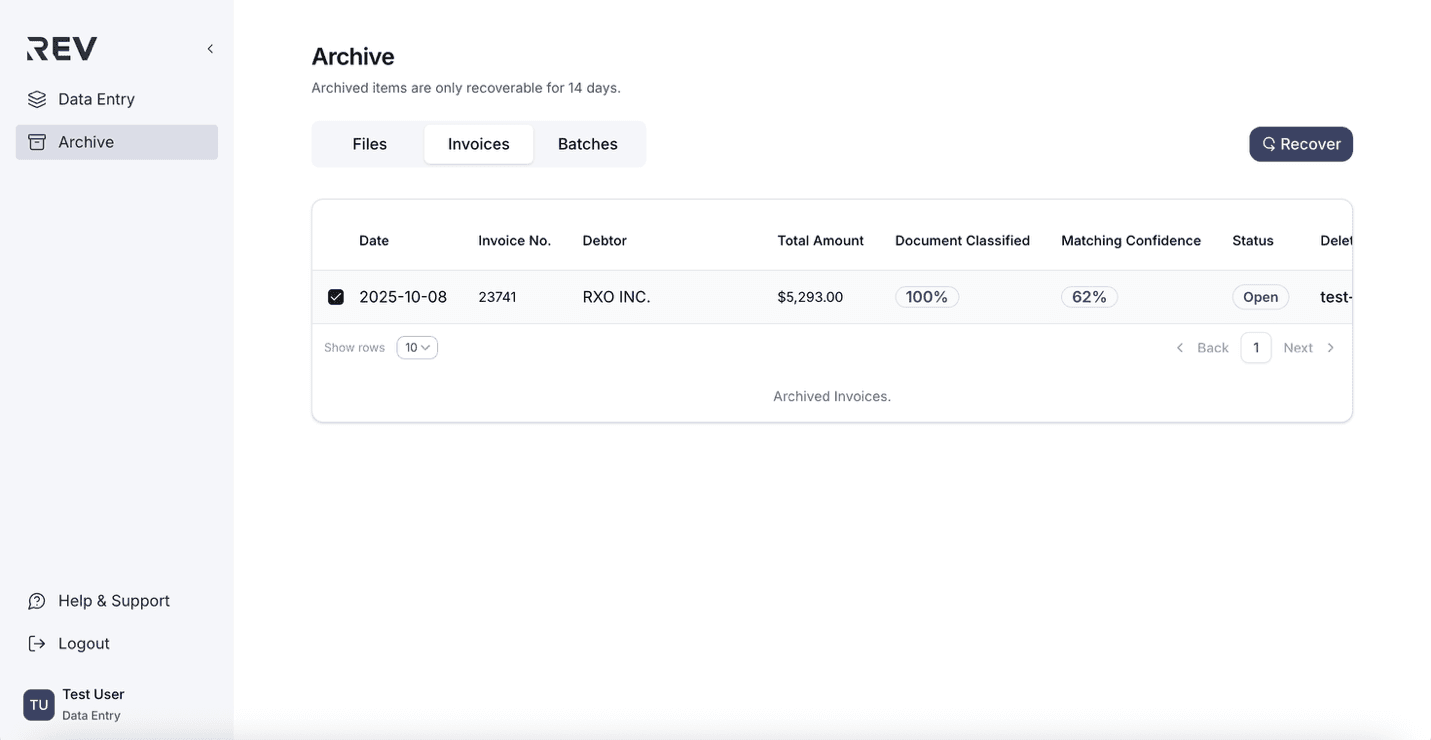1431x740 pixels.
Task: Collapse the sidebar using the chevron
Action: (x=209, y=48)
